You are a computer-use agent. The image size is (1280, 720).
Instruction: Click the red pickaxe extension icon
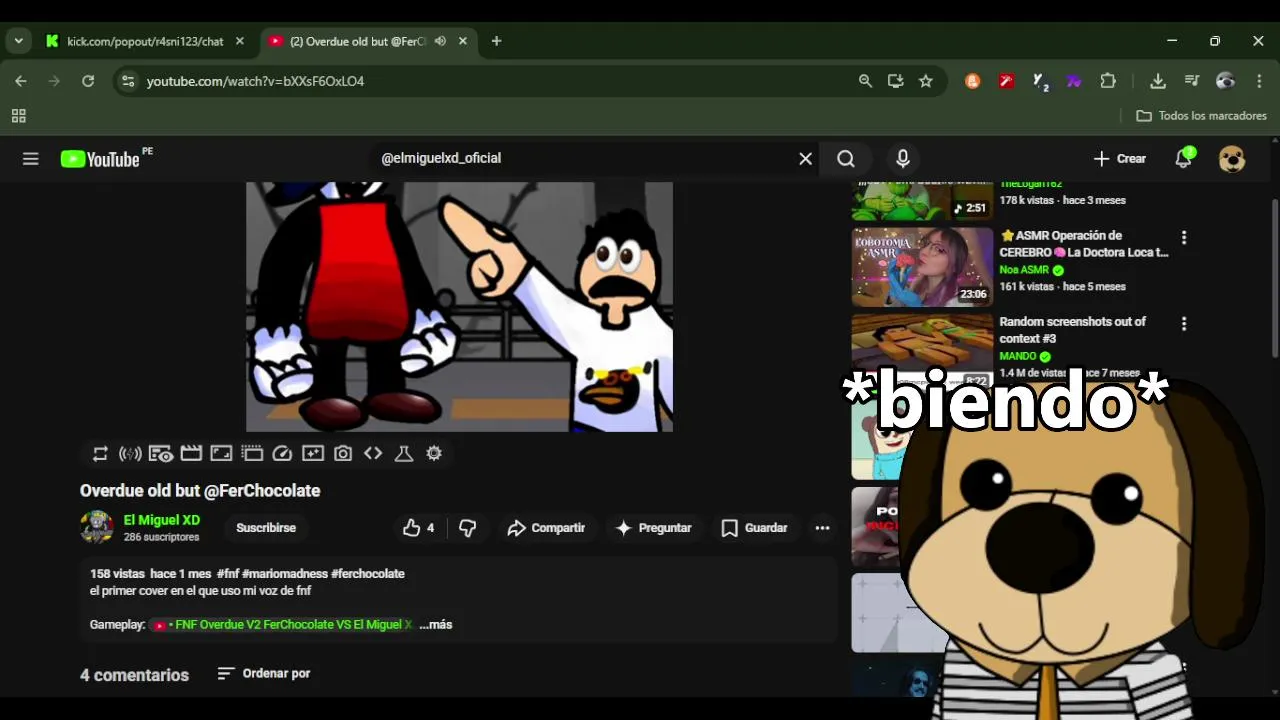coord(1007,81)
